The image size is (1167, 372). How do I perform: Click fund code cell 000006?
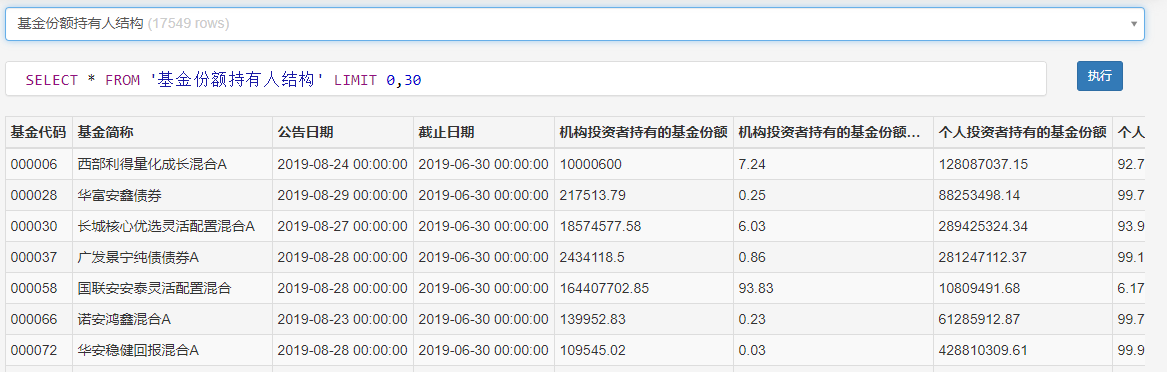click(x=39, y=164)
